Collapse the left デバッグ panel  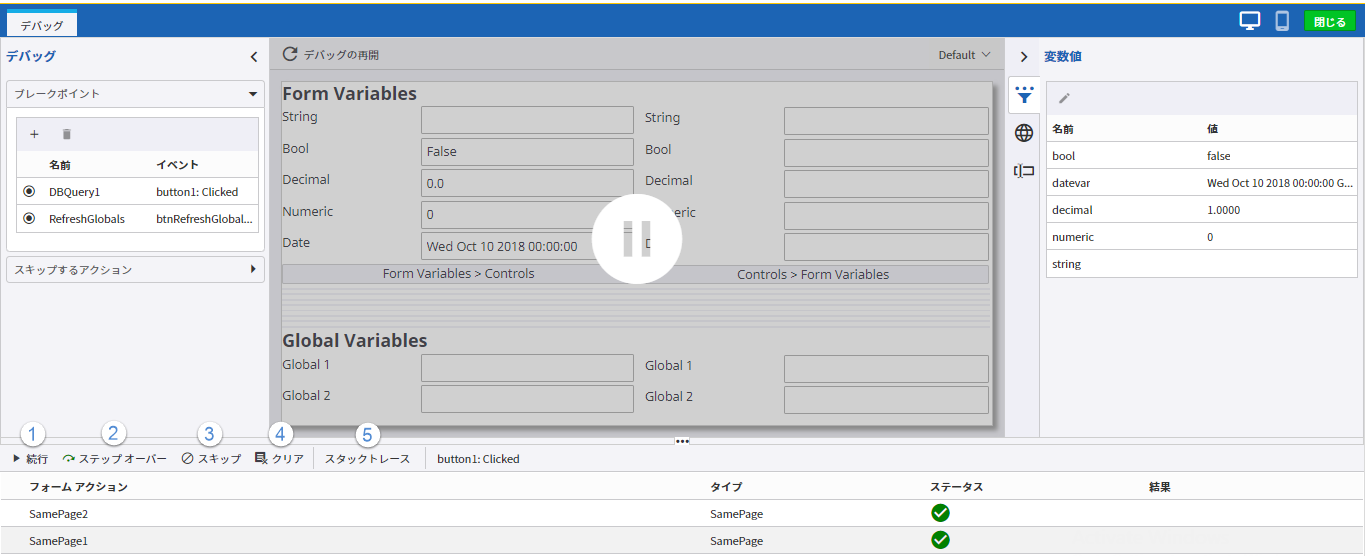tap(254, 57)
